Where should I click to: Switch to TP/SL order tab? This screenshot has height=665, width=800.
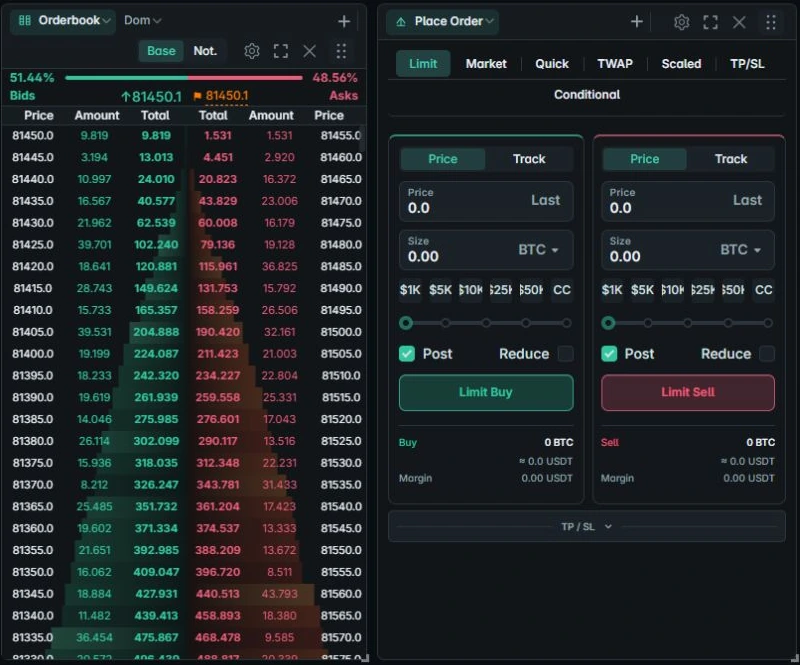747,64
